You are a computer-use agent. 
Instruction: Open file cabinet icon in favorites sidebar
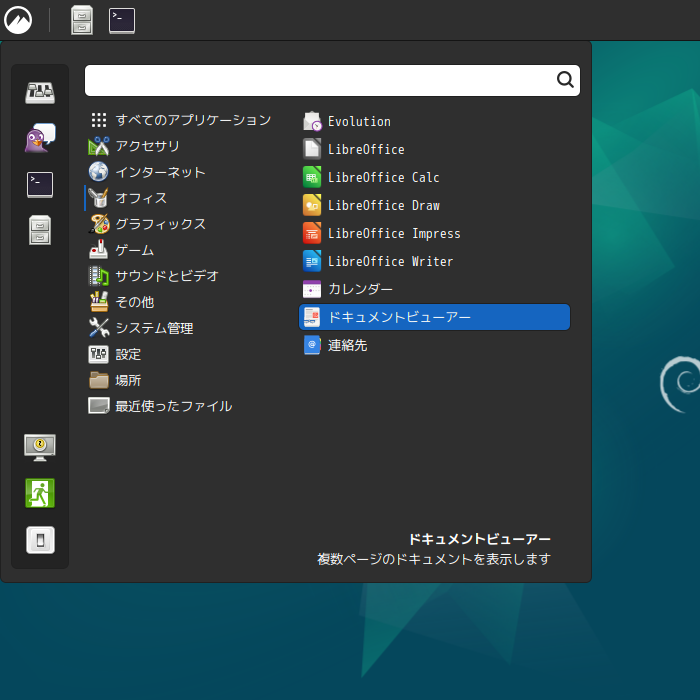click(x=40, y=230)
